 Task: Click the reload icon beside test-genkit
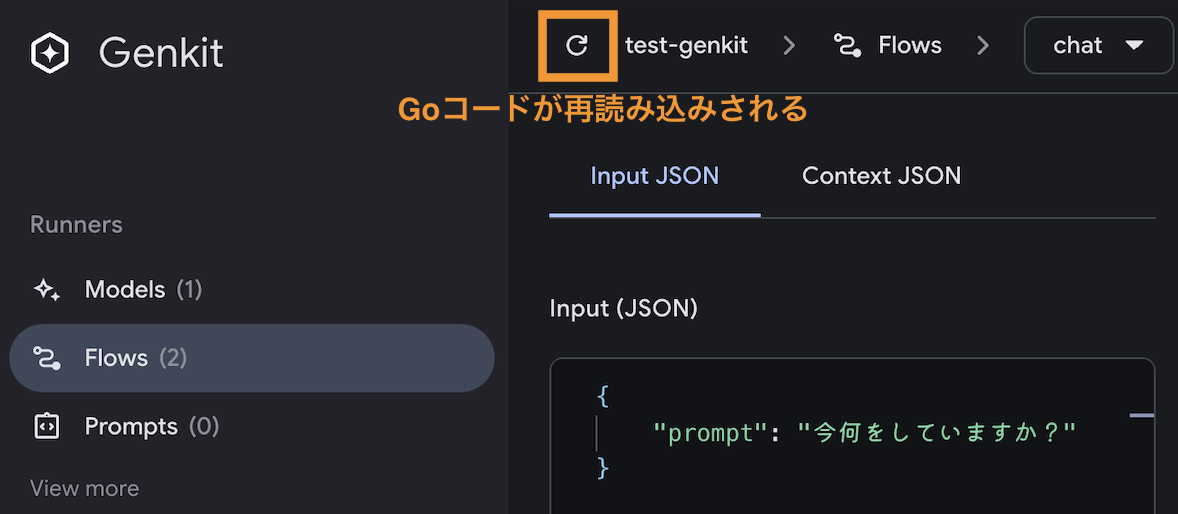(576, 46)
